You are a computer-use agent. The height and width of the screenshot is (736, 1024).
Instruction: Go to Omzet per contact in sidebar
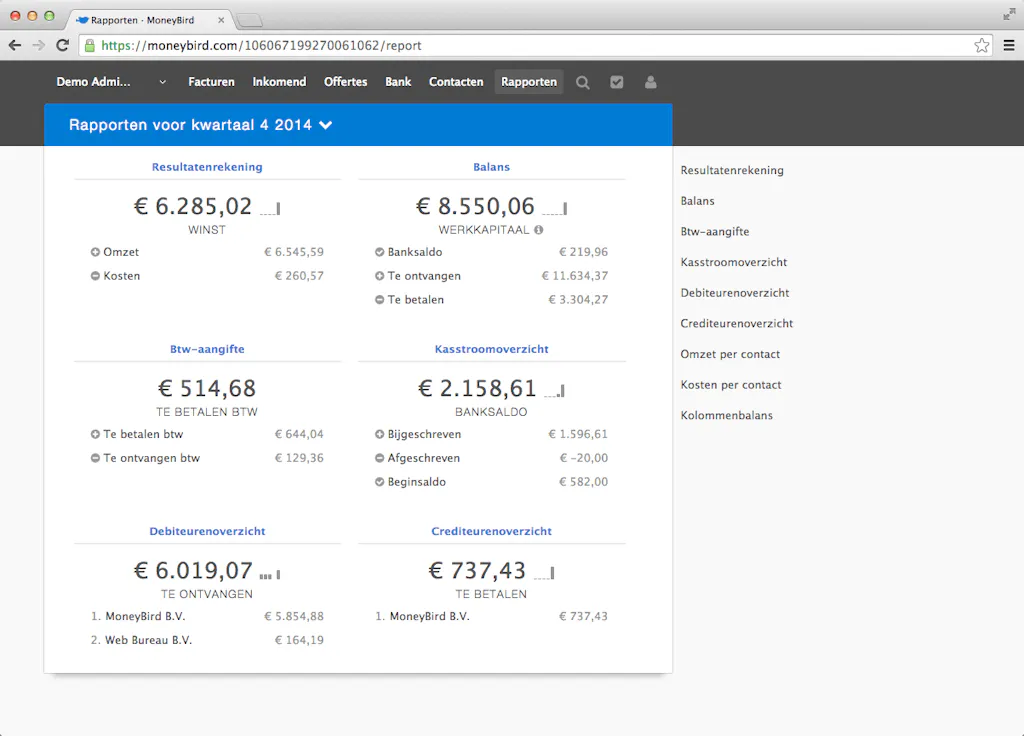(730, 355)
